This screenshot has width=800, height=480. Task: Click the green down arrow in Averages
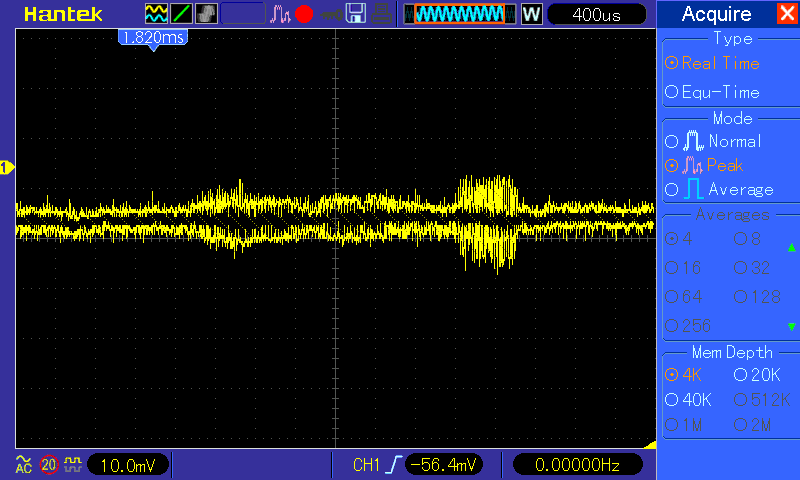coord(791,326)
